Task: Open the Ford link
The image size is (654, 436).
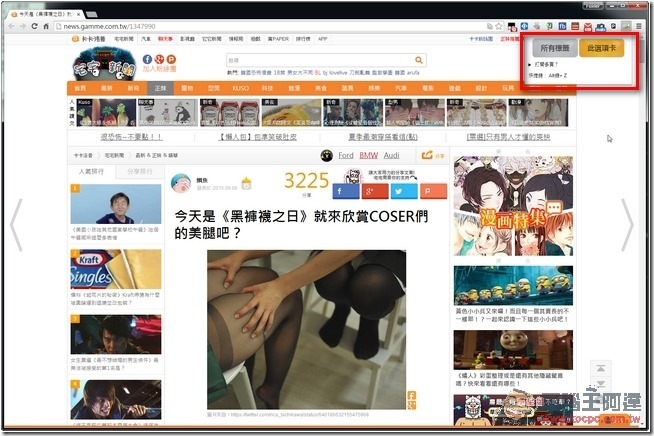Action: pos(346,155)
